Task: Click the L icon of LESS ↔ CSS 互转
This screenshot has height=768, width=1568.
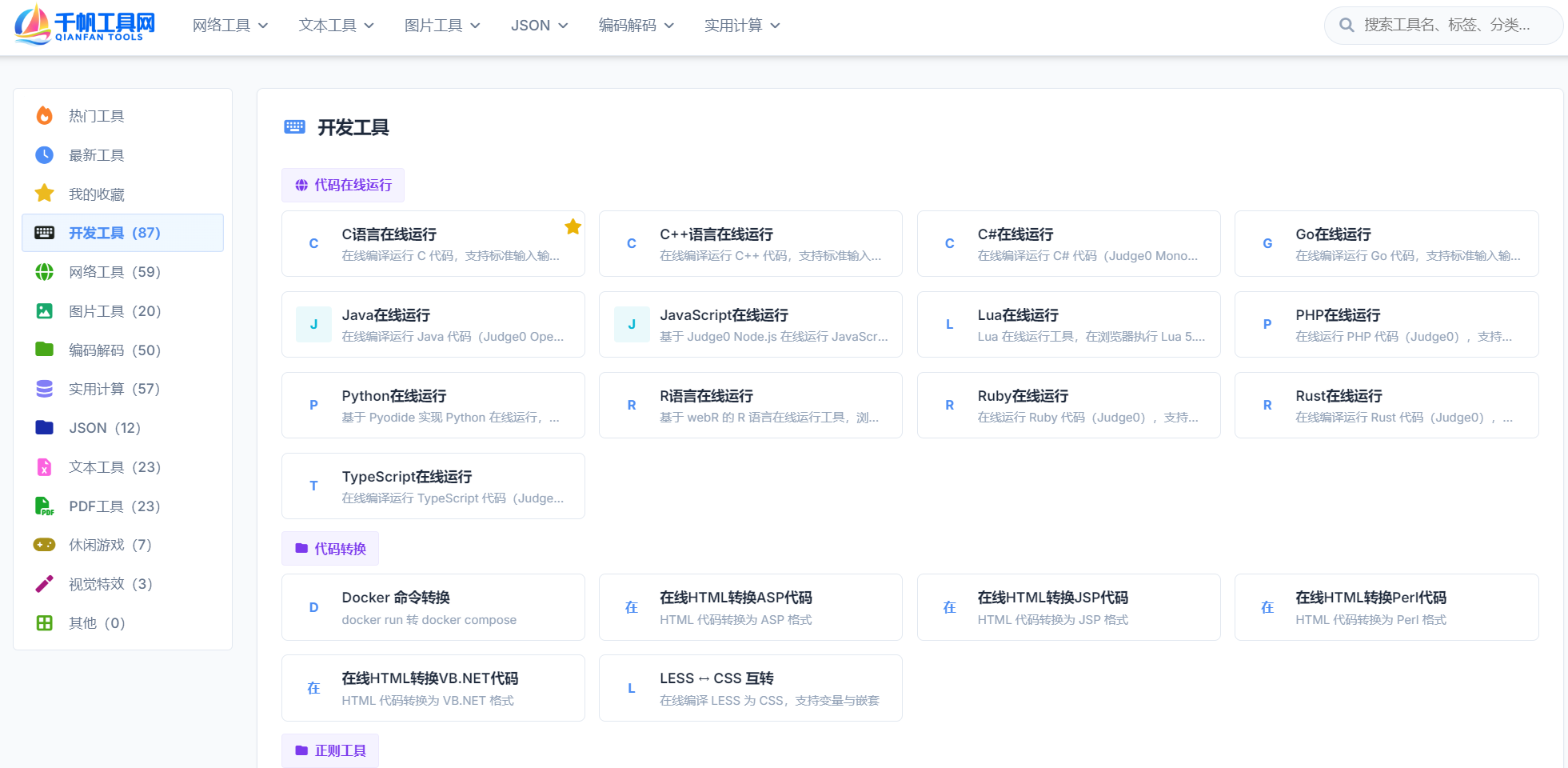Action: pyautogui.click(x=632, y=688)
